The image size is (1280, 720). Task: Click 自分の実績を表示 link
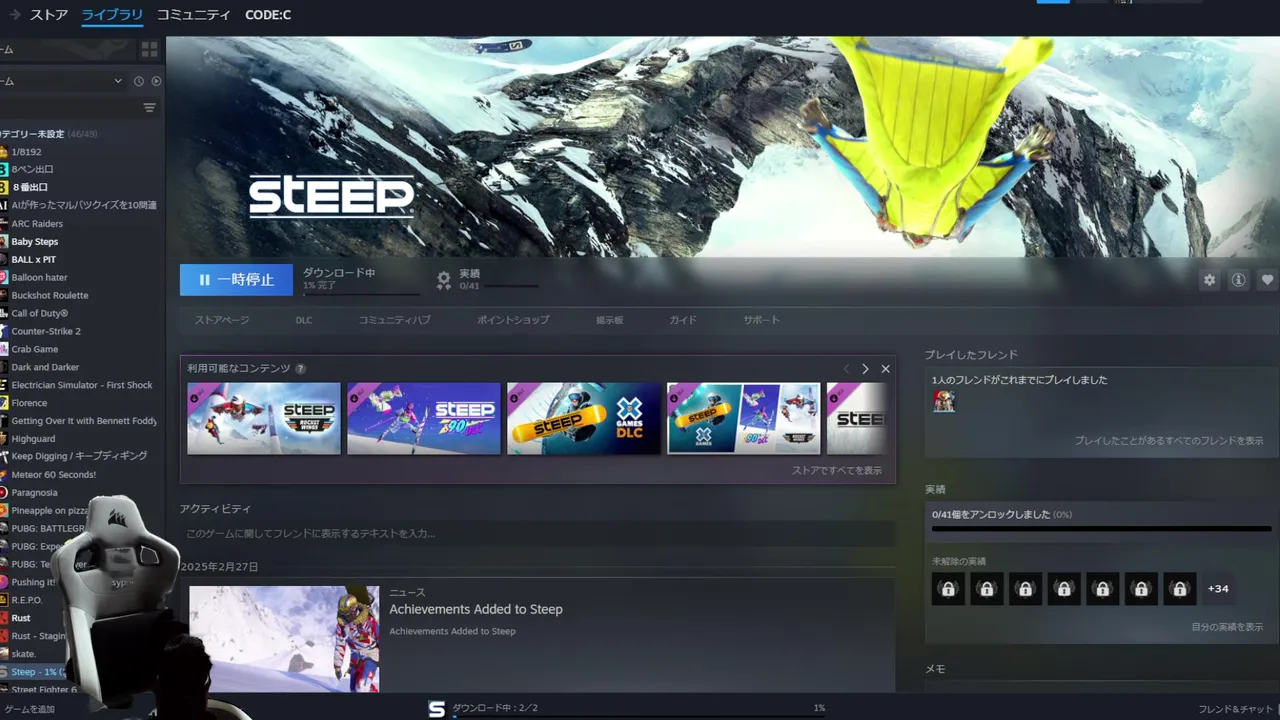[x=1227, y=627]
